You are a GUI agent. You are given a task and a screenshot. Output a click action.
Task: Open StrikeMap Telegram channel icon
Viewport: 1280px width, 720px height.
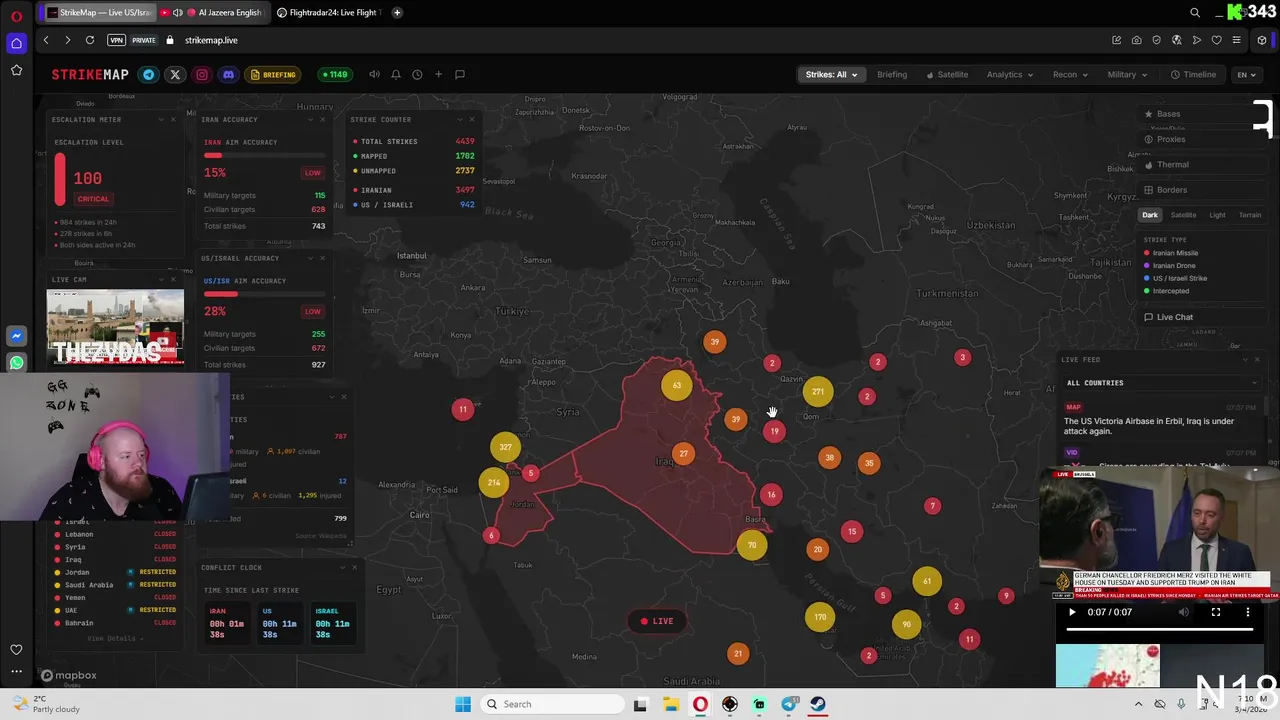149,74
